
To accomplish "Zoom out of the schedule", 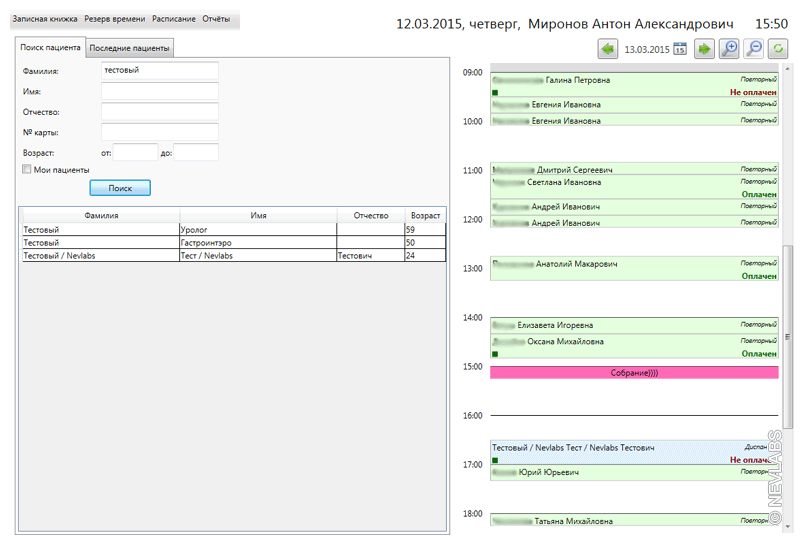I will click(x=754, y=48).
